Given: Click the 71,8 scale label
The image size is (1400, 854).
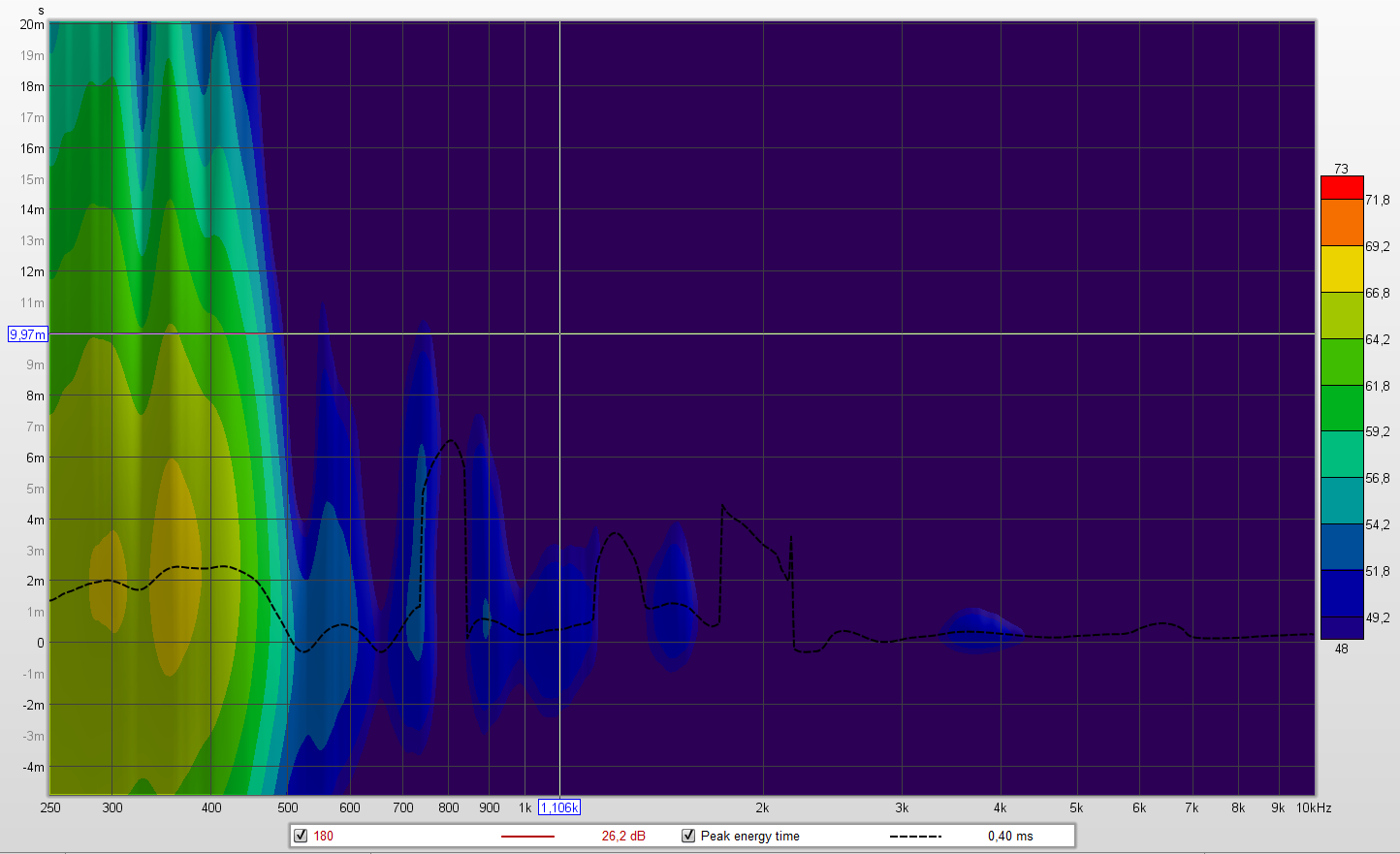Looking at the screenshot, I should (1378, 200).
